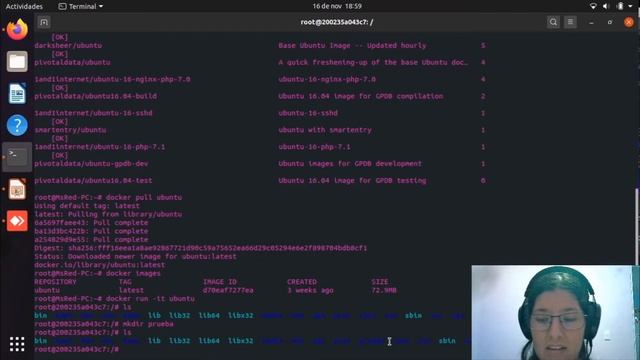Click 'Using default tag: latest' line
The width and height of the screenshot is (640, 360).
click(87, 206)
